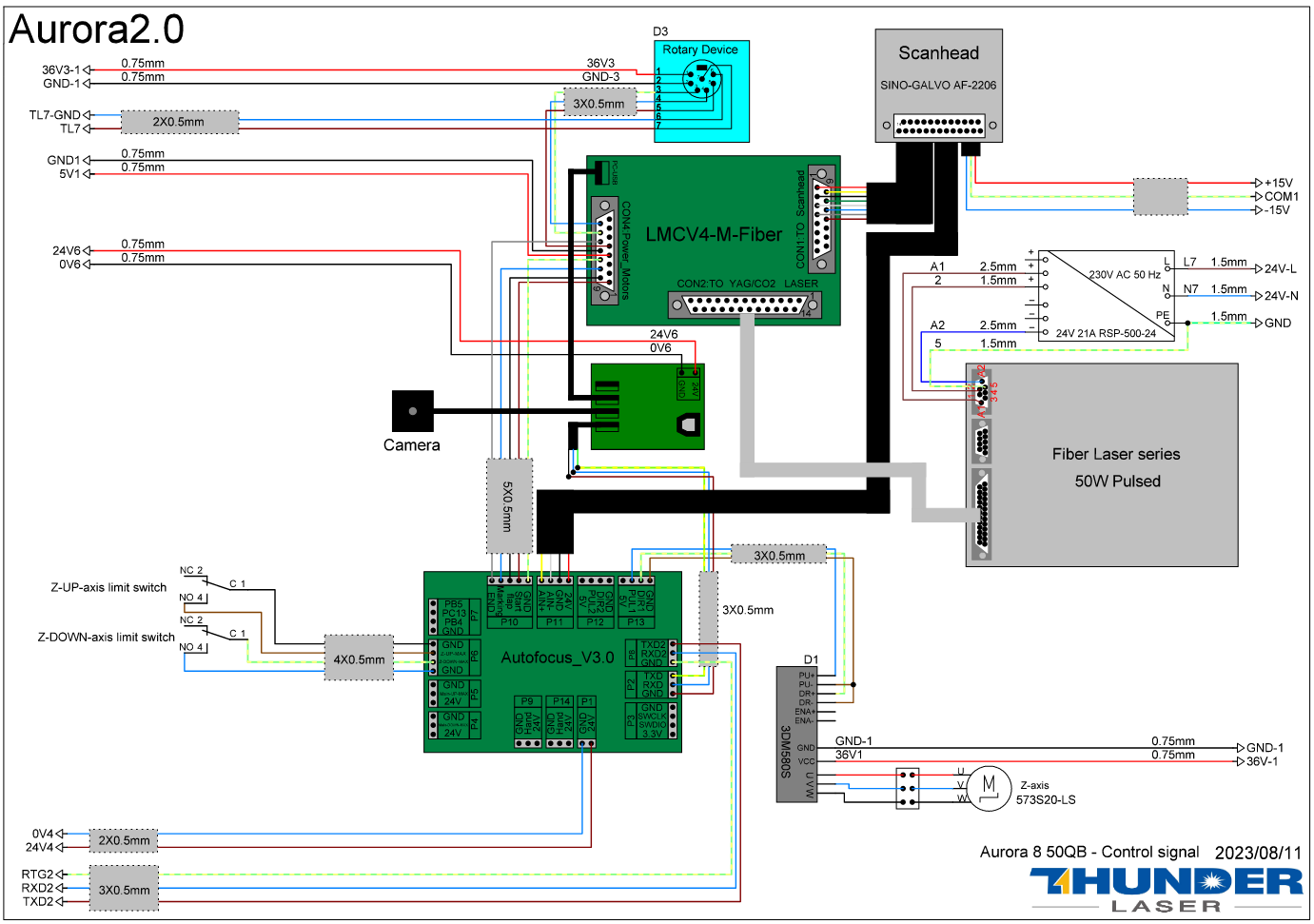Select the 24V4 terminal label
Screen dimensions: 1314x924
pyautogui.click(x=40, y=847)
